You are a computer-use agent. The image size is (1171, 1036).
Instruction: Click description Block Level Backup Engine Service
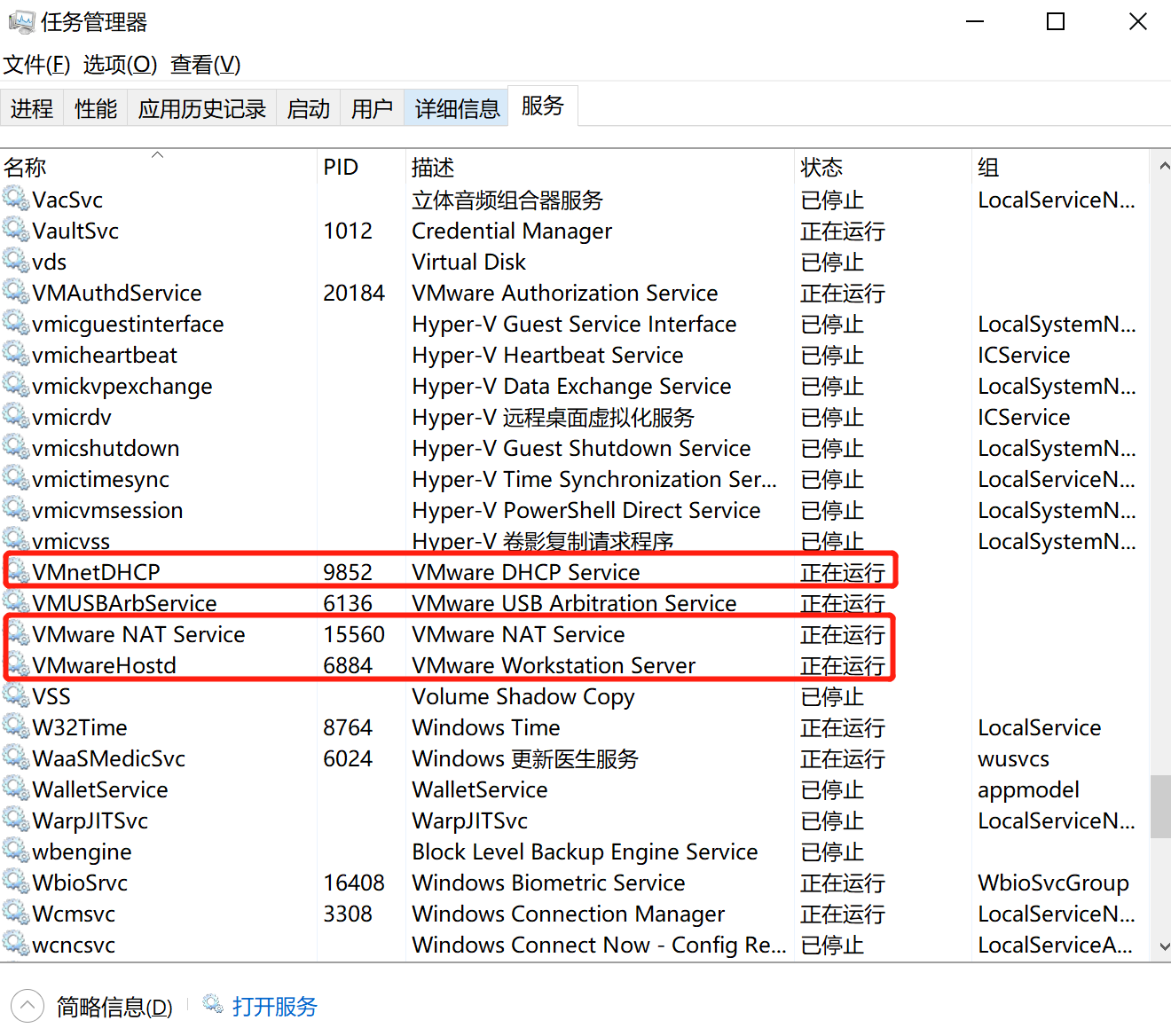585,852
